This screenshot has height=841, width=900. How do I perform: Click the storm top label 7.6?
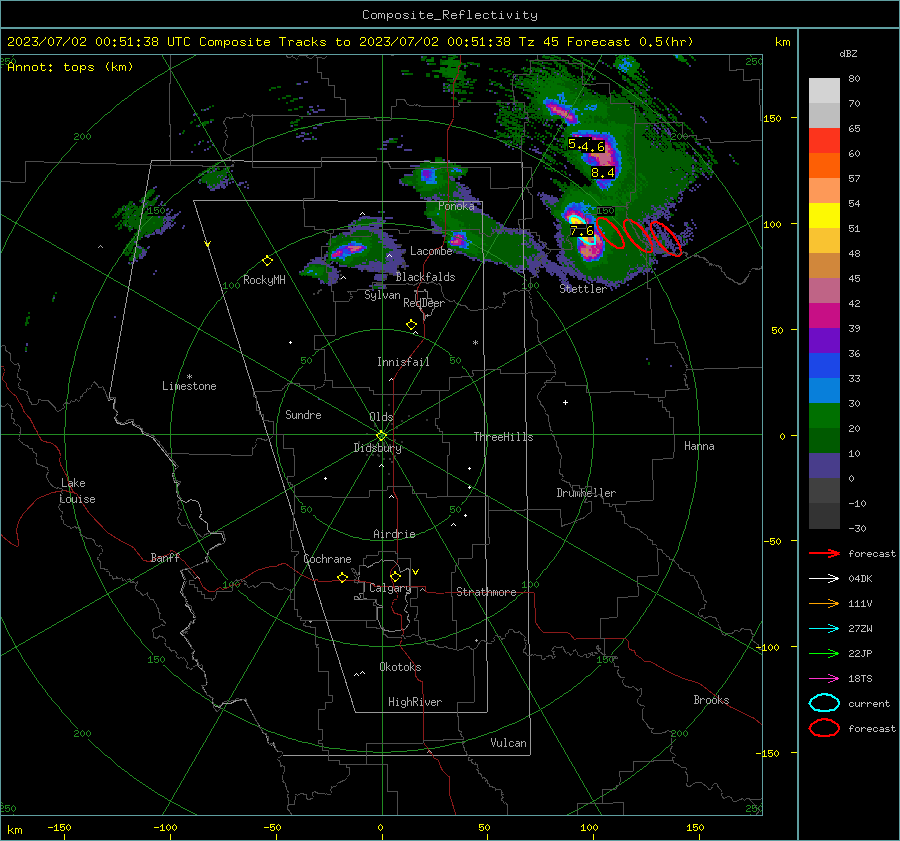pyautogui.click(x=581, y=231)
